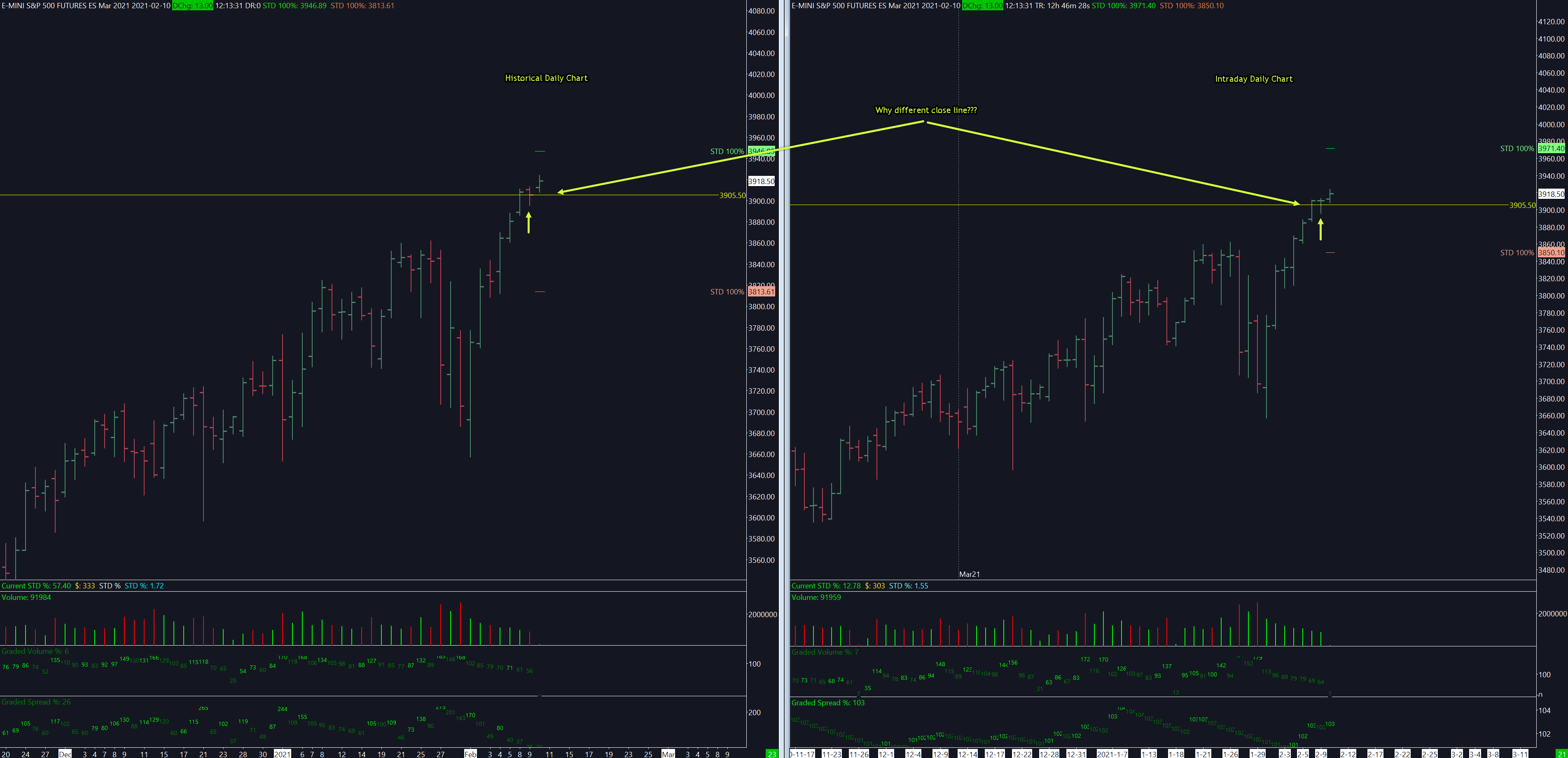Screen dimensions: 1568x758
Task: Click the white 3918.50 last price box on the left chart
Action: point(761,181)
